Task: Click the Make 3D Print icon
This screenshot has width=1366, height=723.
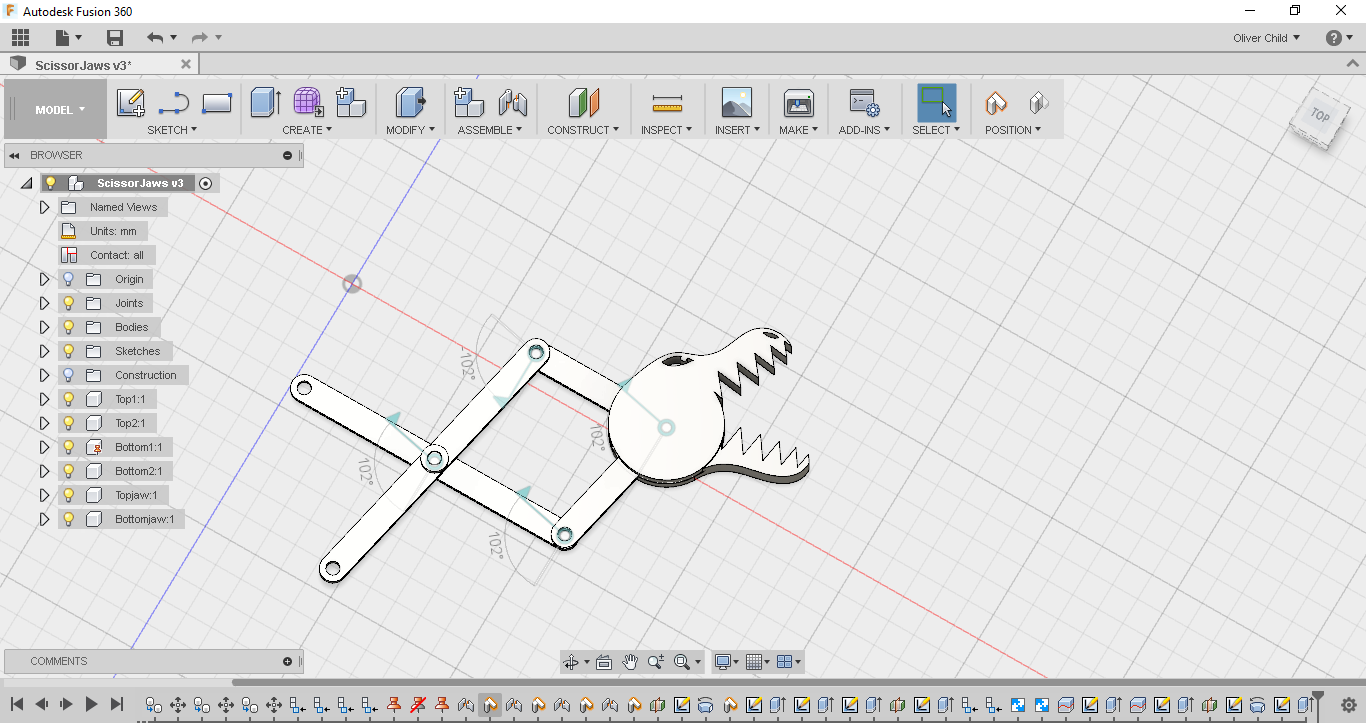Action: [x=799, y=103]
